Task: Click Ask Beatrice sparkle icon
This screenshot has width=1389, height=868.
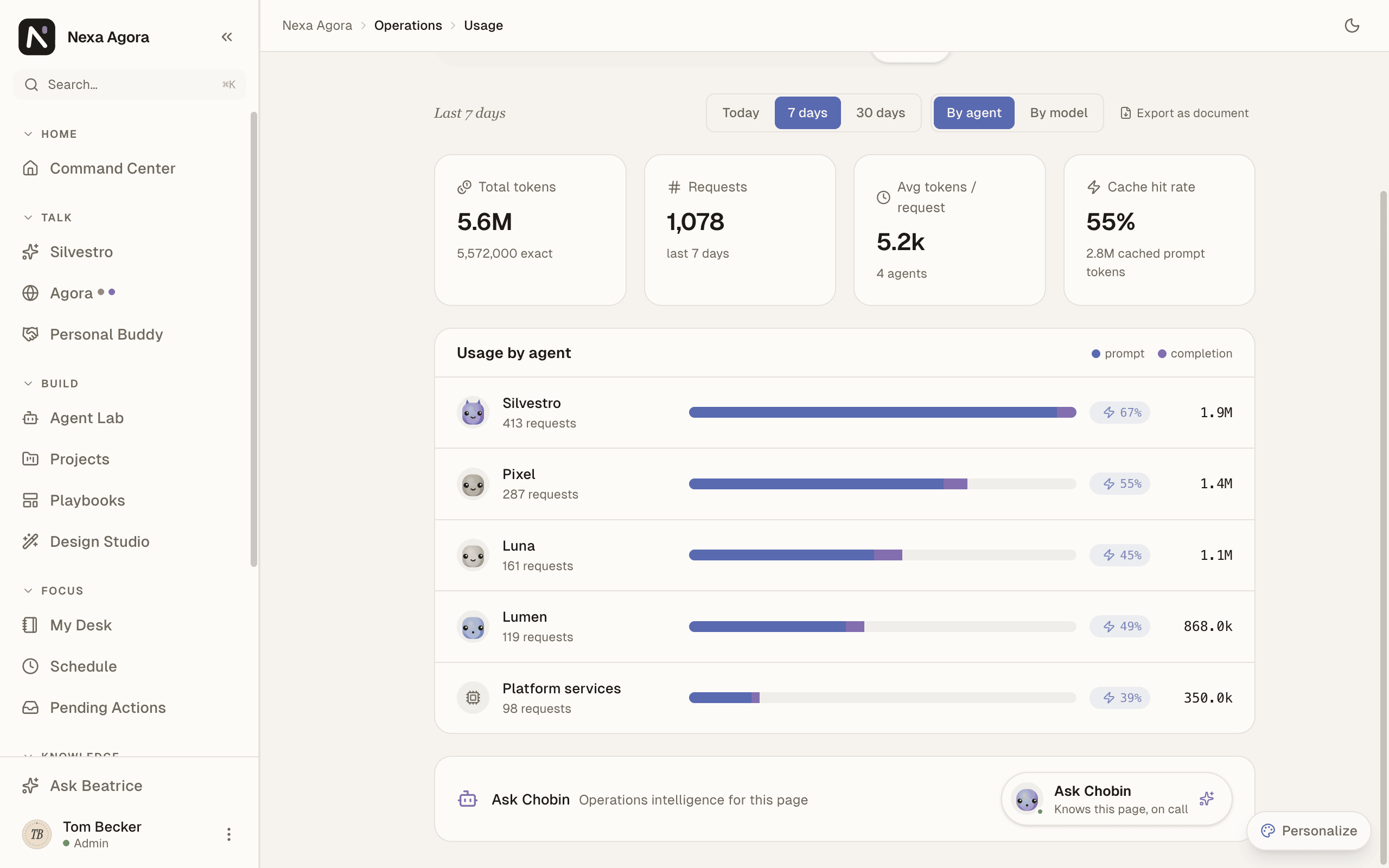Action: point(30,786)
